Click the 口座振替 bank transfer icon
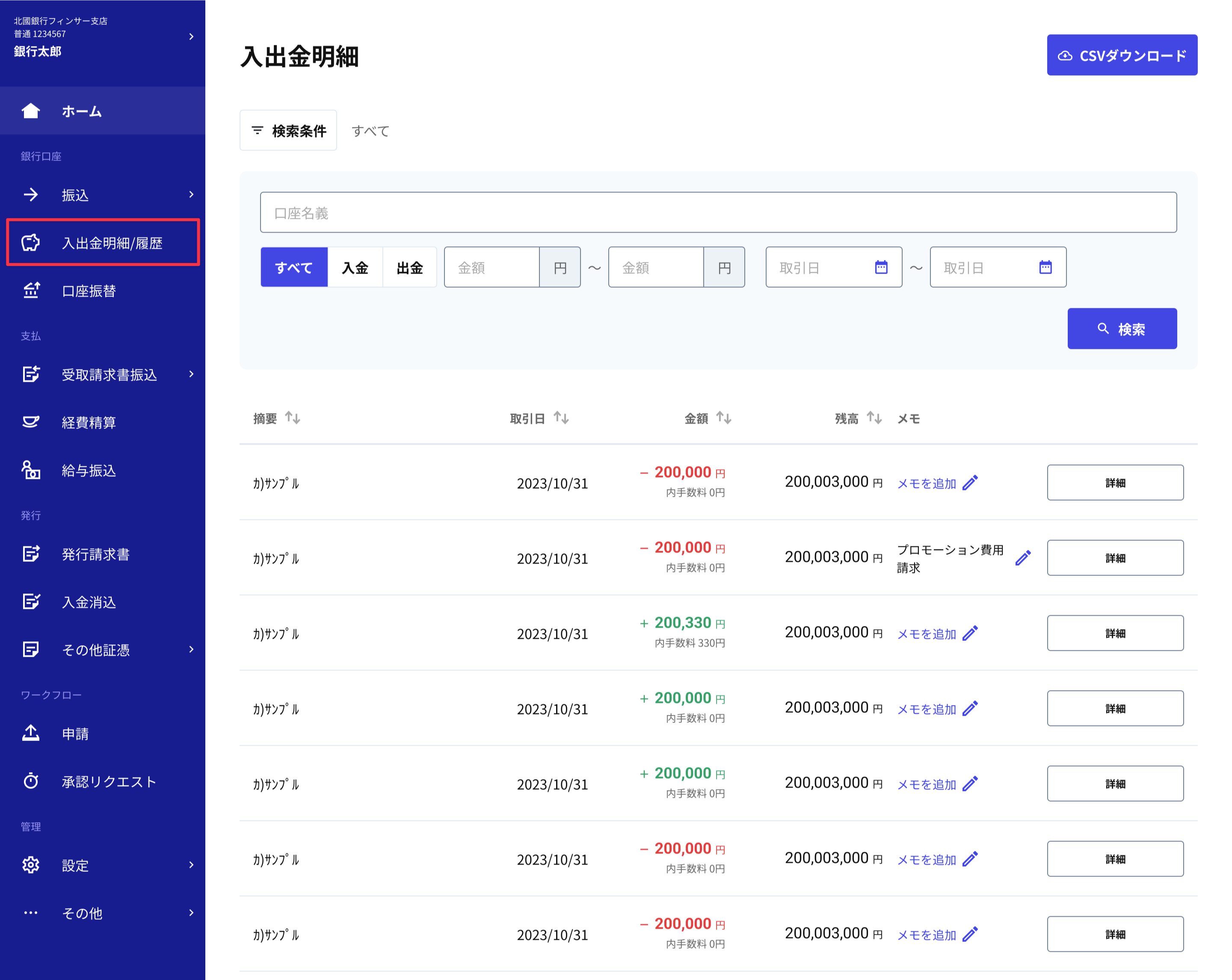 coord(31,291)
